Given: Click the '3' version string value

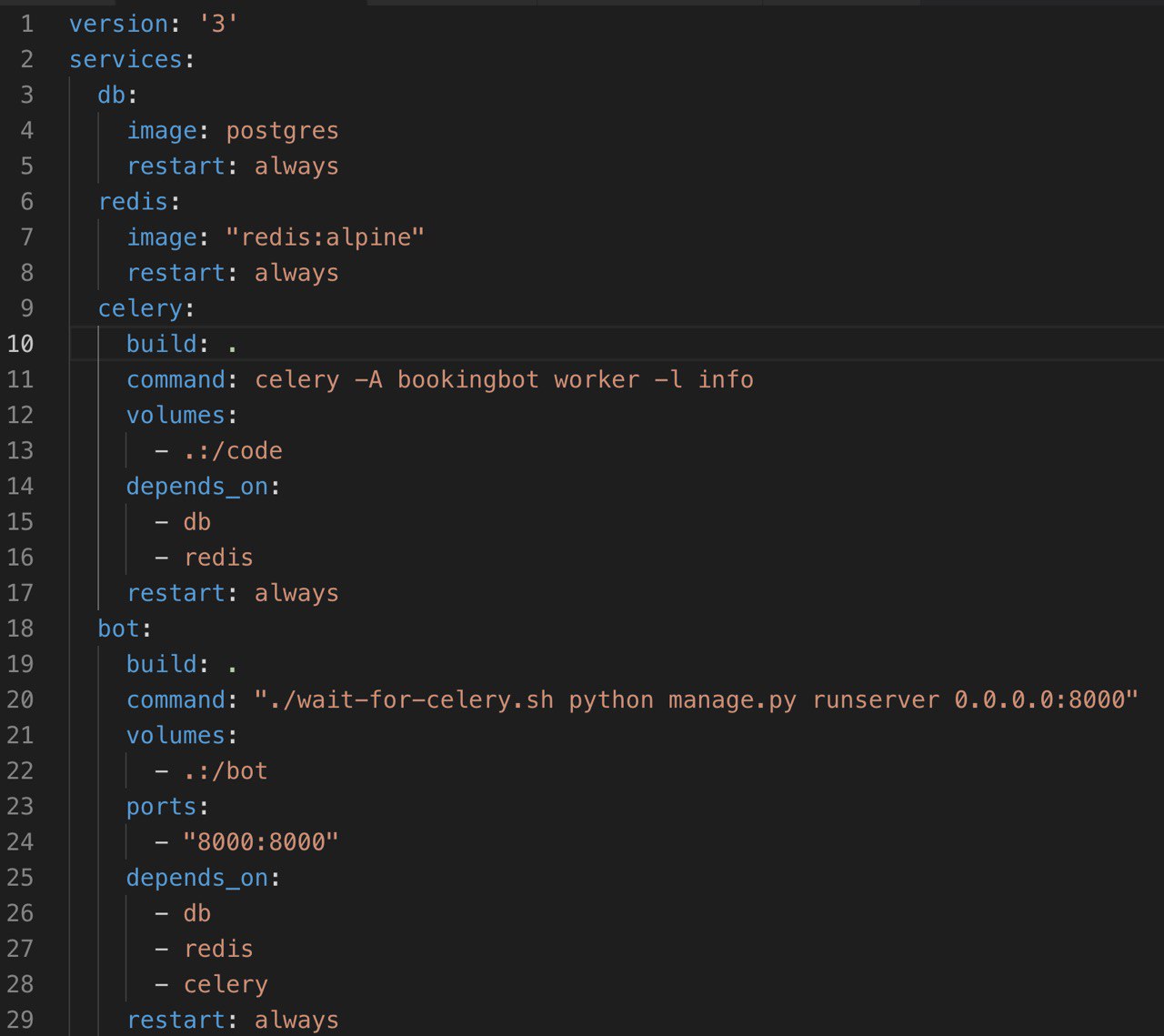Looking at the screenshot, I should coord(218,24).
